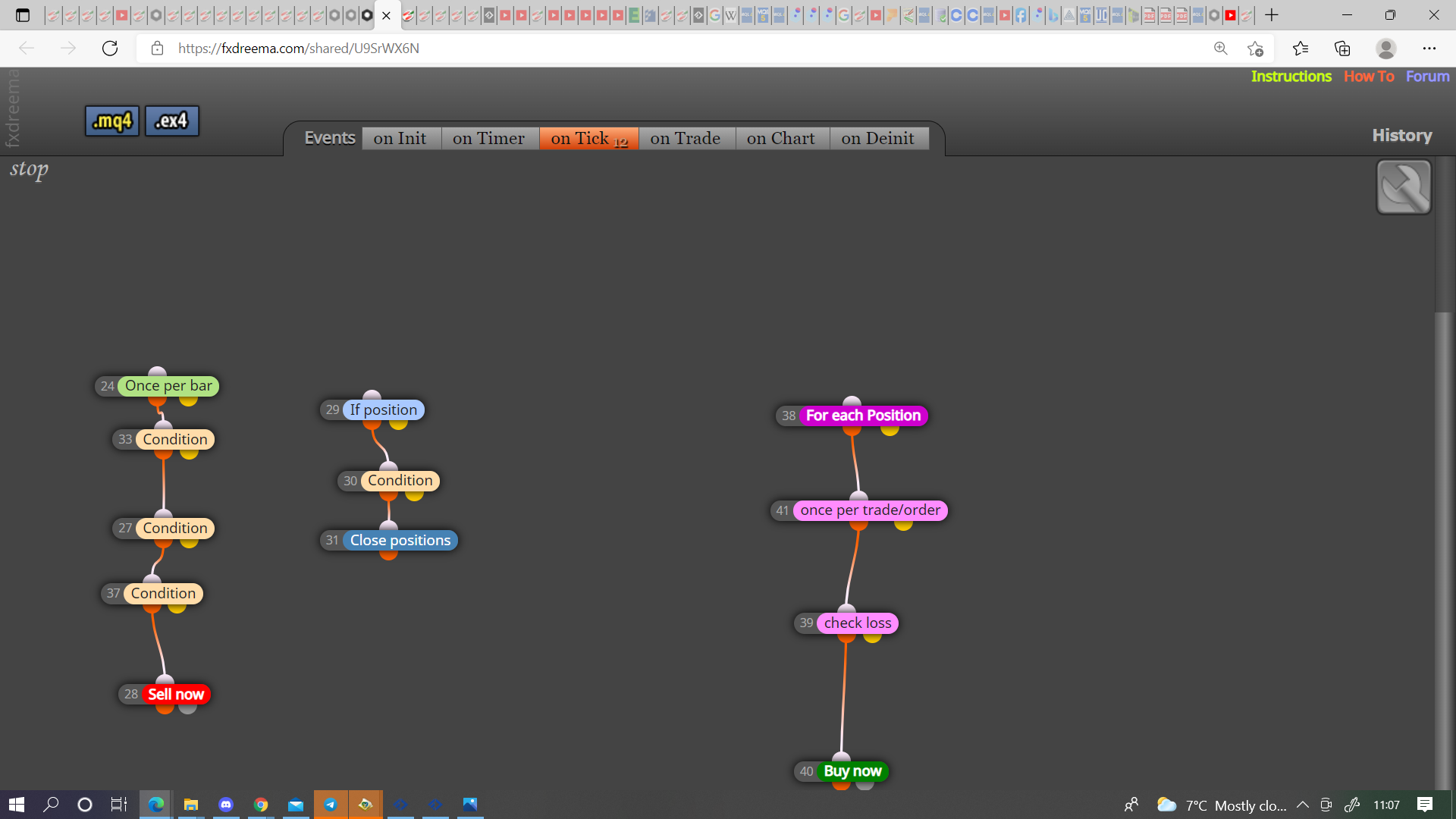This screenshot has width=1456, height=819.
Task: Select the on Tick event tab
Action: pos(589,138)
